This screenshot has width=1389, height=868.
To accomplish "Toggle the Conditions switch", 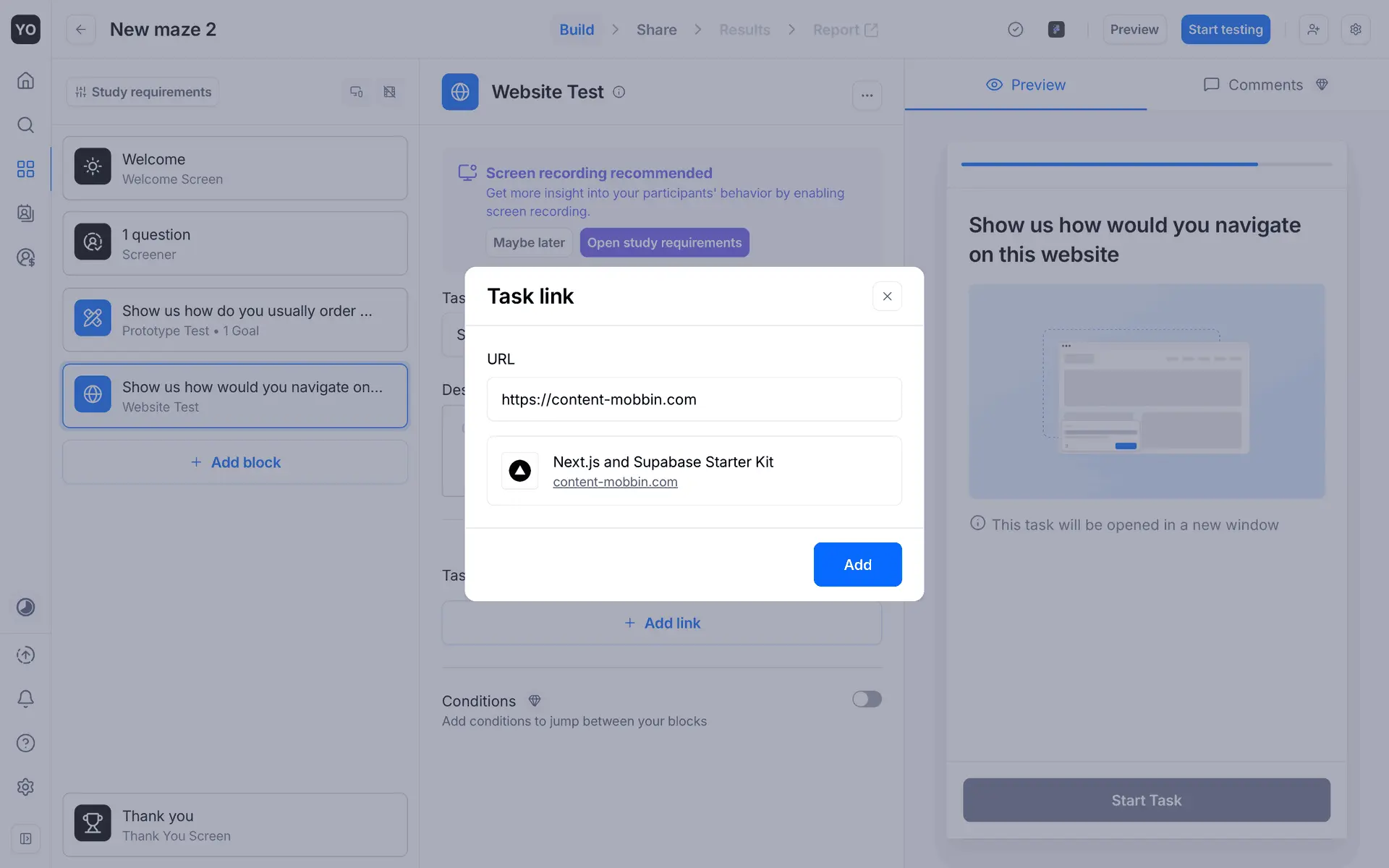I will (867, 699).
